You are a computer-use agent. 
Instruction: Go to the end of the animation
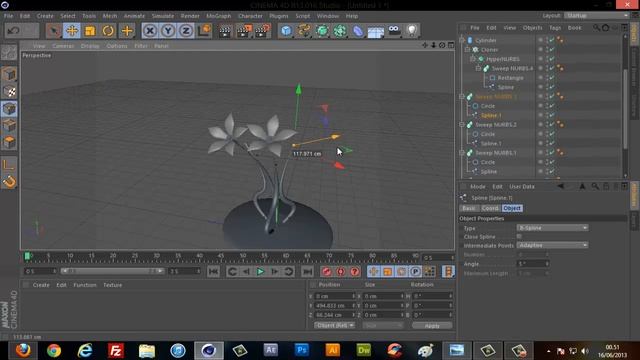click(x=307, y=271)
